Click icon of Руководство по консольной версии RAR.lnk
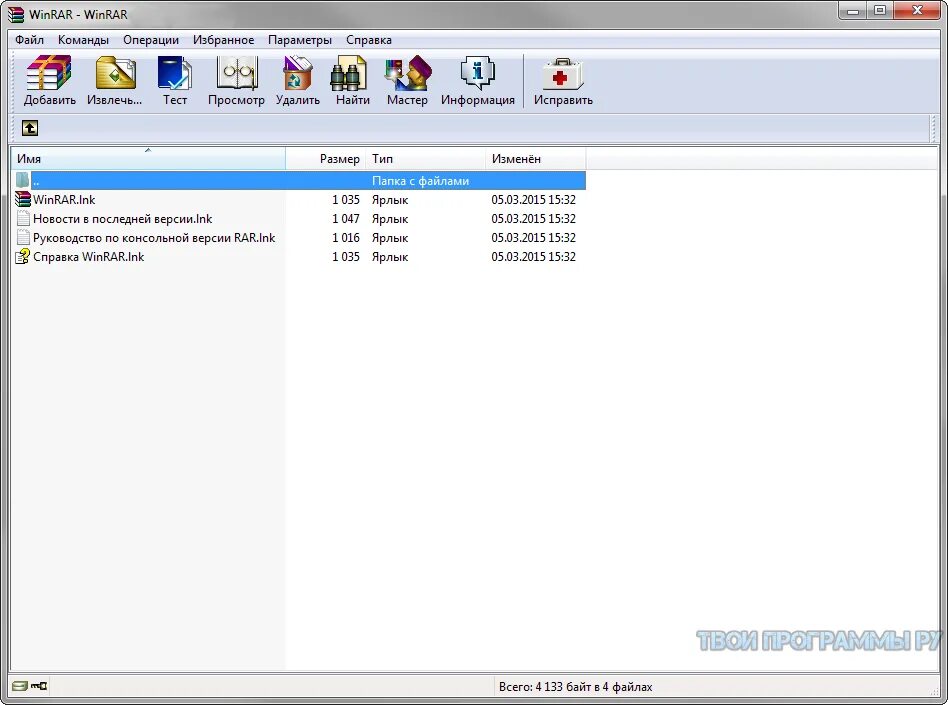This screenshot has width=948, height=705. coord(23,238)
